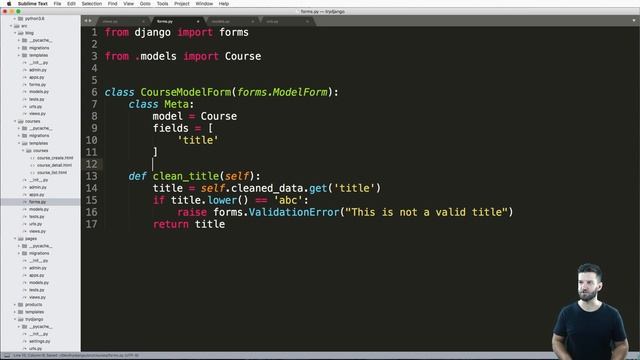Open the Sublime Text application menu
The image size is (640, 360).
click(33, 4)
